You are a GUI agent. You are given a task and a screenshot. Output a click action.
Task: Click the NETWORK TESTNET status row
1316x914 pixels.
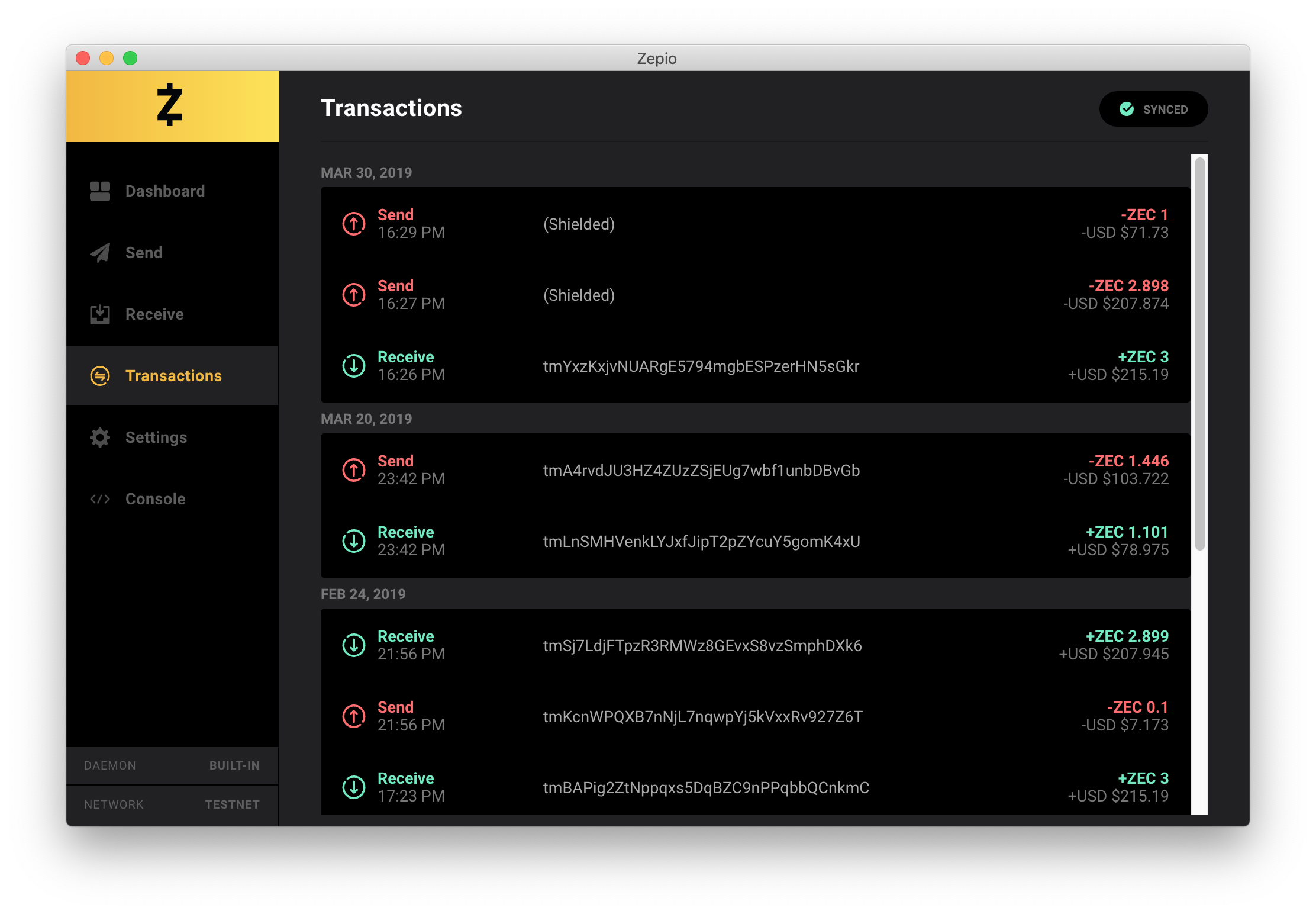coord(172,804)
